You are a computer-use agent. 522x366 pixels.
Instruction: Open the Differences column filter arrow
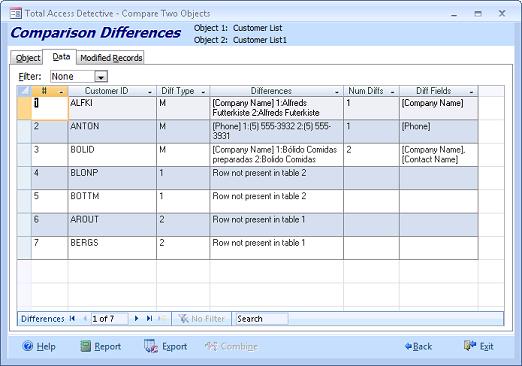[x=337, y=92]
